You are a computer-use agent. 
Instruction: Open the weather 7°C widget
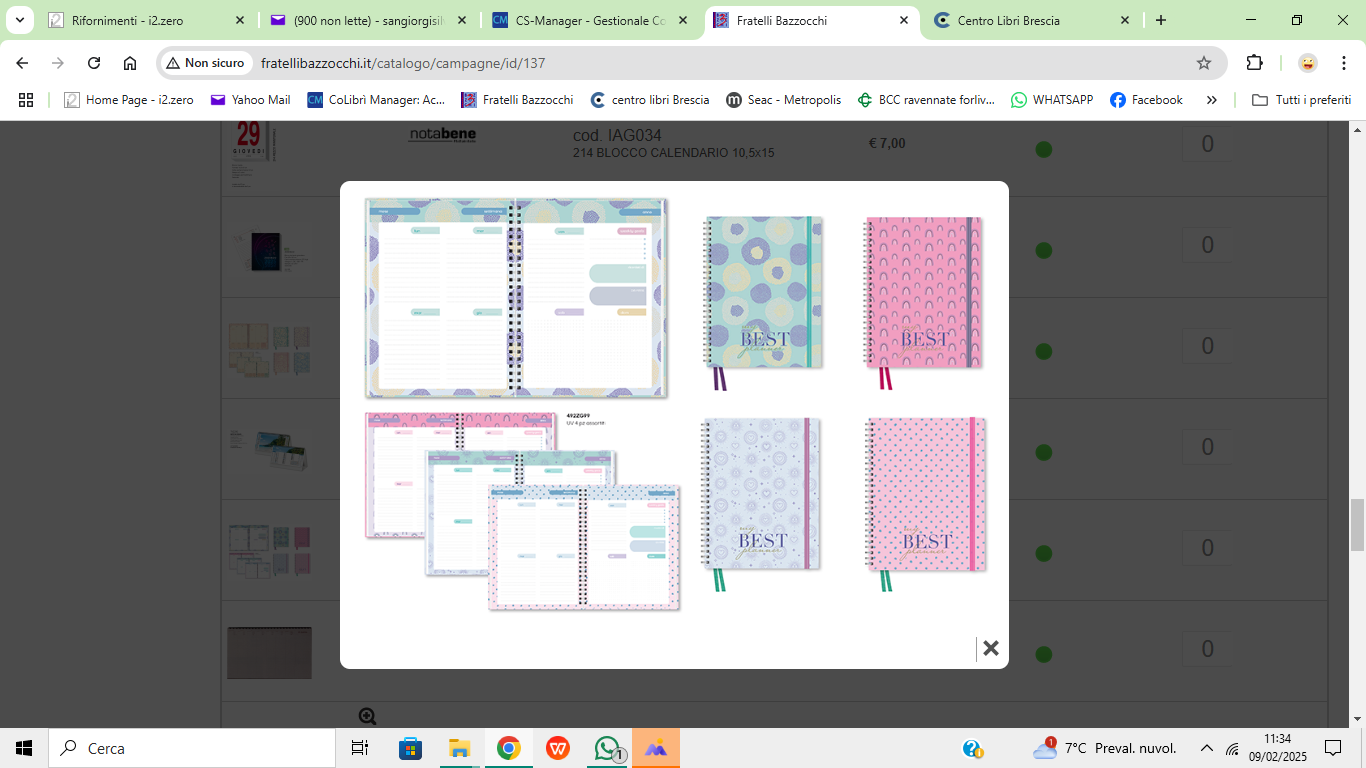[1105, 748]
